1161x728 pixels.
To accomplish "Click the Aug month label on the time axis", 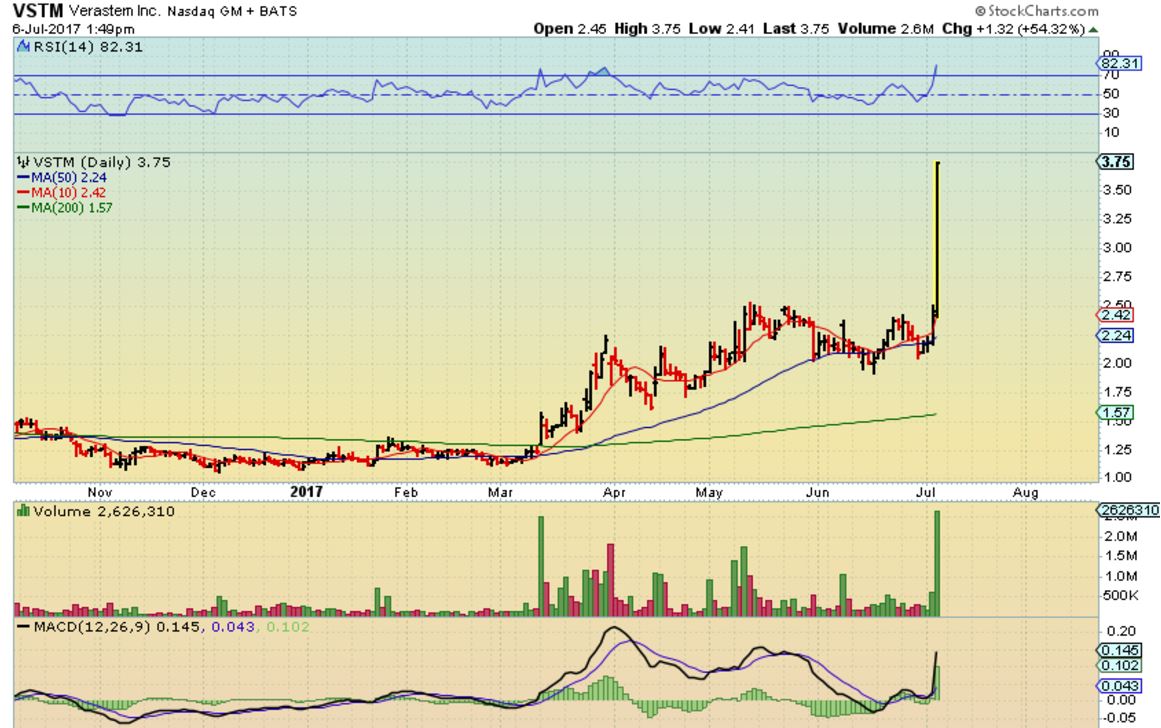I will pyautogui.click(x=1026, y=492).
